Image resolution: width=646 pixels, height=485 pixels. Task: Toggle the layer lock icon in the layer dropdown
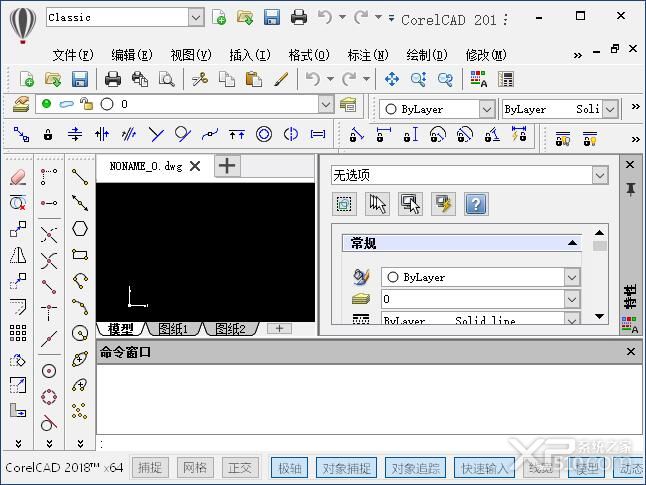87,103
